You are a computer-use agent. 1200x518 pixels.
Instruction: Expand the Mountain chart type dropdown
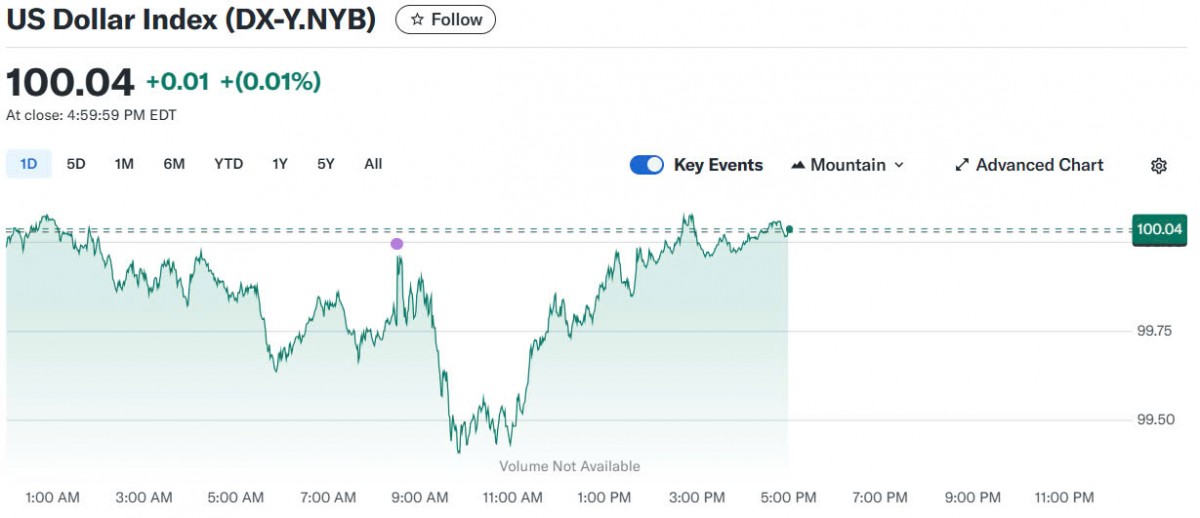tap(898, 166)
